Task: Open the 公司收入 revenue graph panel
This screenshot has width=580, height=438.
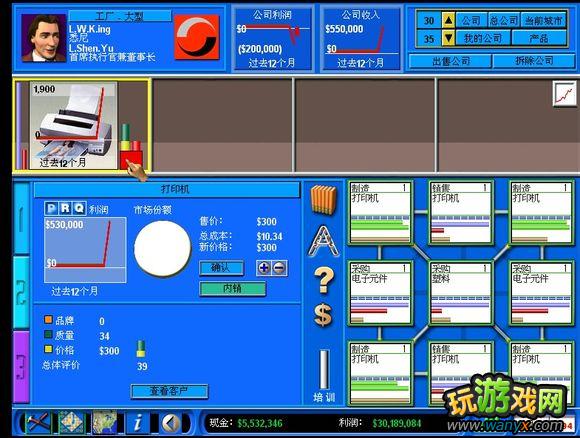Action: pyautogui.click(x=361, y=39)
